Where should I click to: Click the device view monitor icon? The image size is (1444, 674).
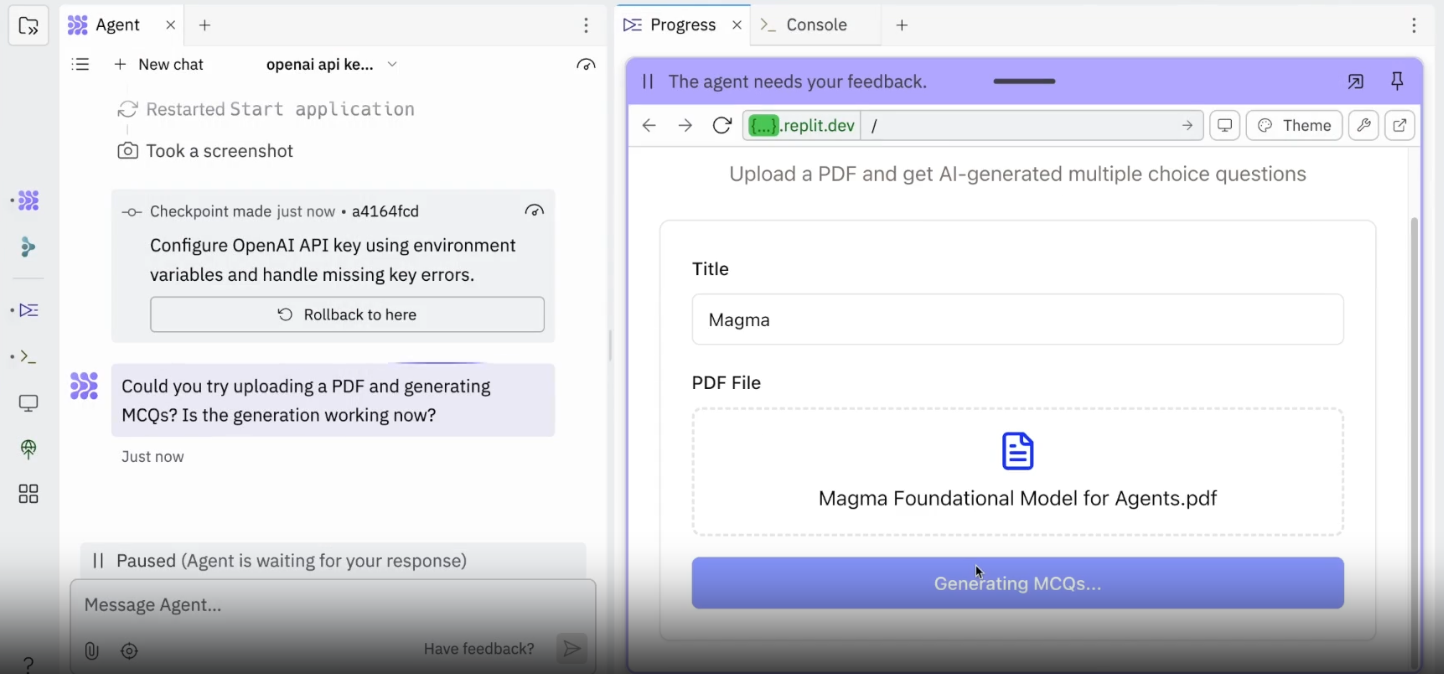pos(1224,125)
